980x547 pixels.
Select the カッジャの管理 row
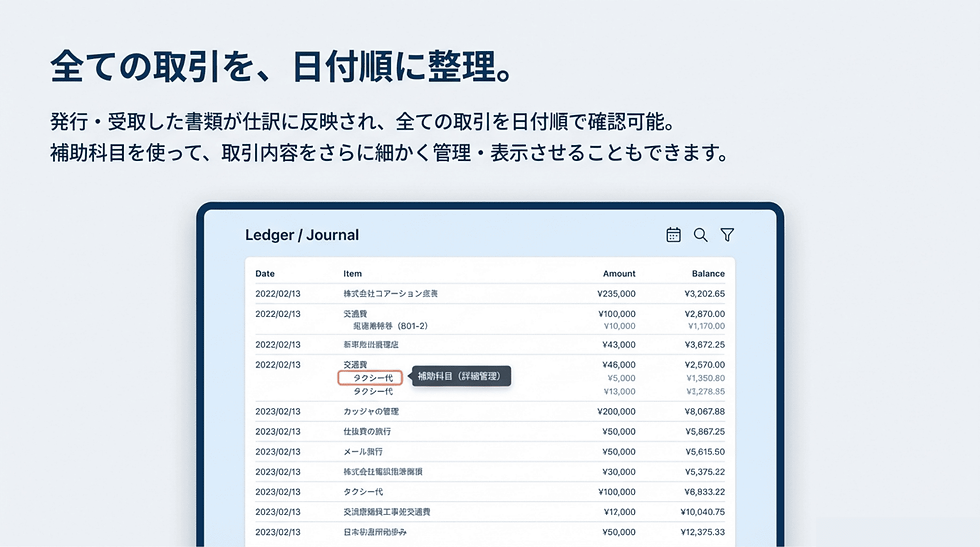[490, 411]
